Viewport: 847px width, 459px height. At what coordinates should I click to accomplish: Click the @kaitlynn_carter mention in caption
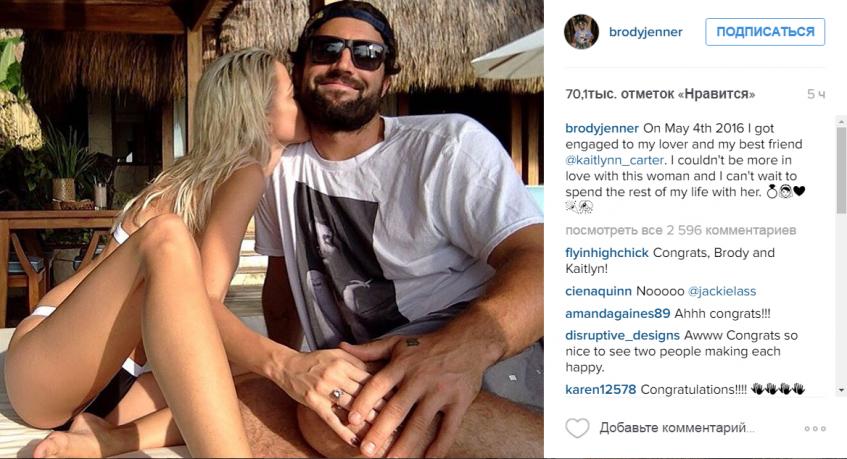click(x=611, y=159)
